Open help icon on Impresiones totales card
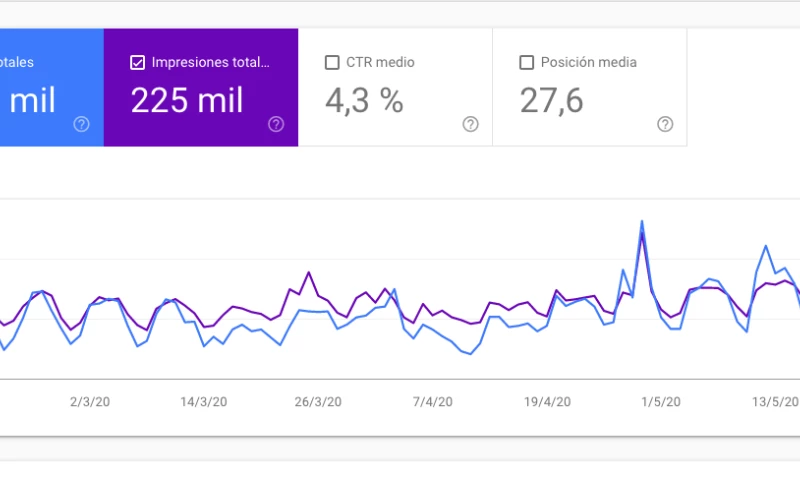800x480 pixels. click(276, 124)
